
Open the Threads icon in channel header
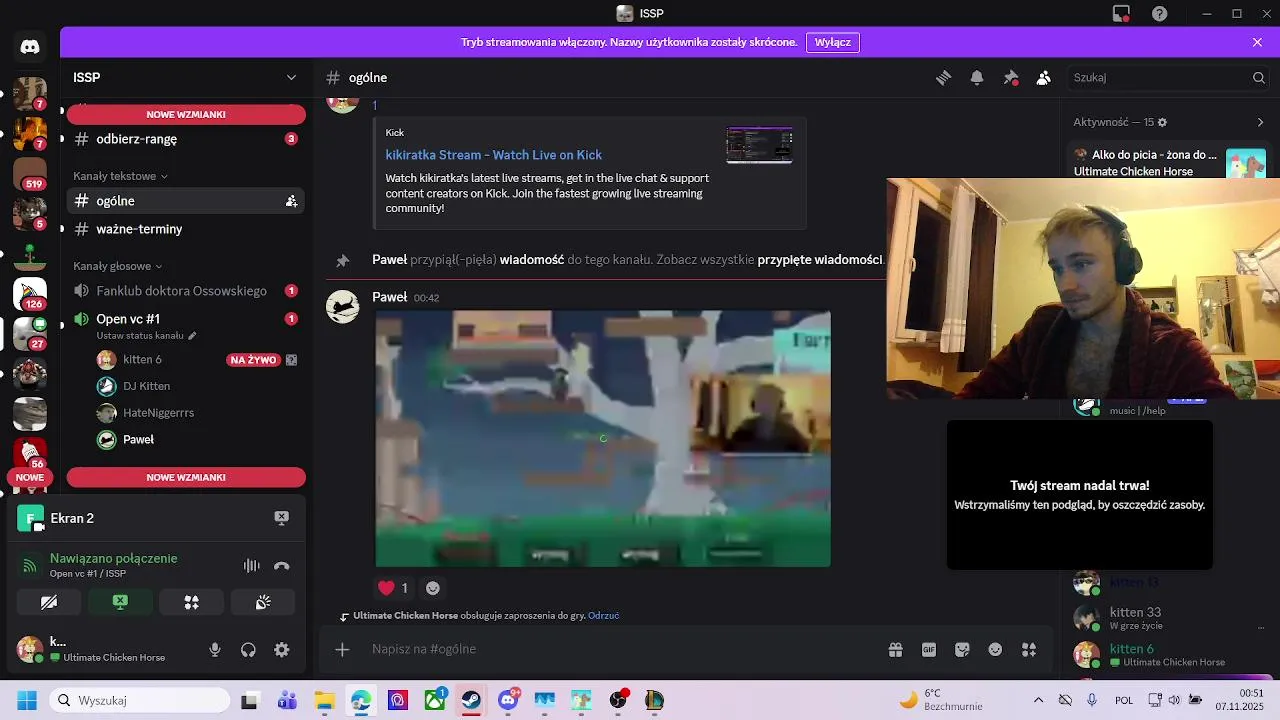pos(943,78)
